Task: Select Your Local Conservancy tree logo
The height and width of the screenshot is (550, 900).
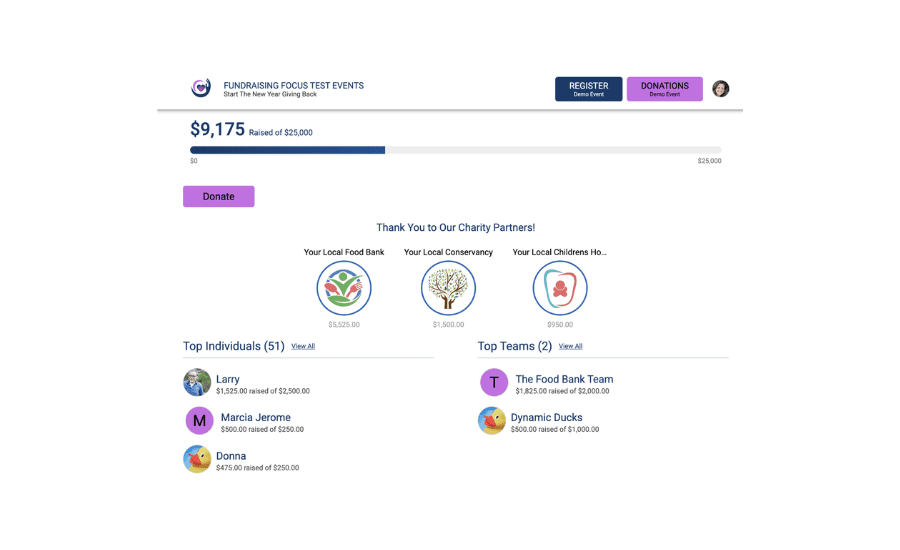Action: 448,288
